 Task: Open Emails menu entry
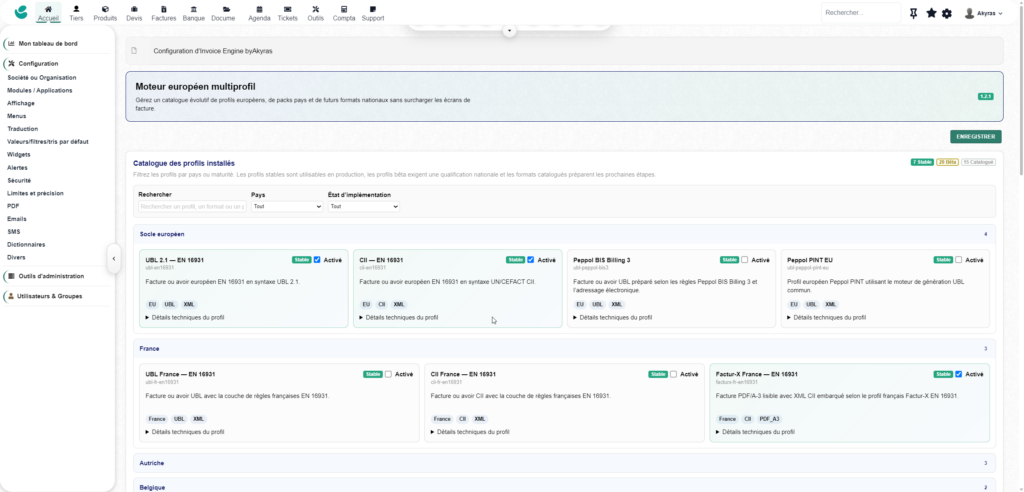click(x=17, y=219)
